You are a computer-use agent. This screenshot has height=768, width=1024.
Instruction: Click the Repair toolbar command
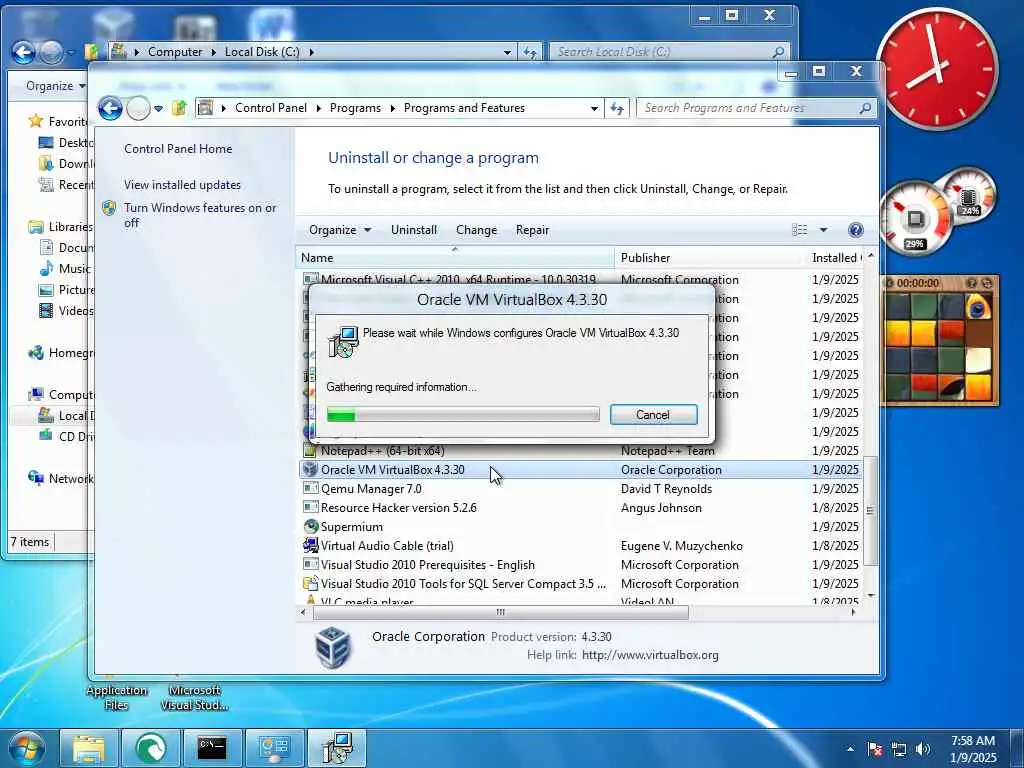coord(532,230)
